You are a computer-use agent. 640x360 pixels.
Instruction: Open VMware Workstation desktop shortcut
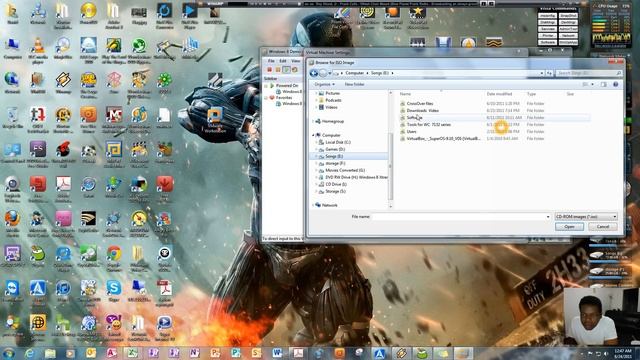pyautogui.click(x=215, y=120)
